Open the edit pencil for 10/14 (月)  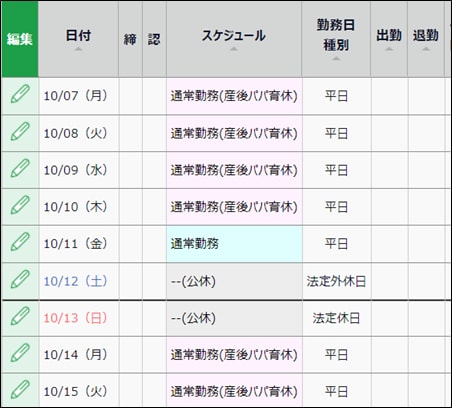click(x=20, y=353)
